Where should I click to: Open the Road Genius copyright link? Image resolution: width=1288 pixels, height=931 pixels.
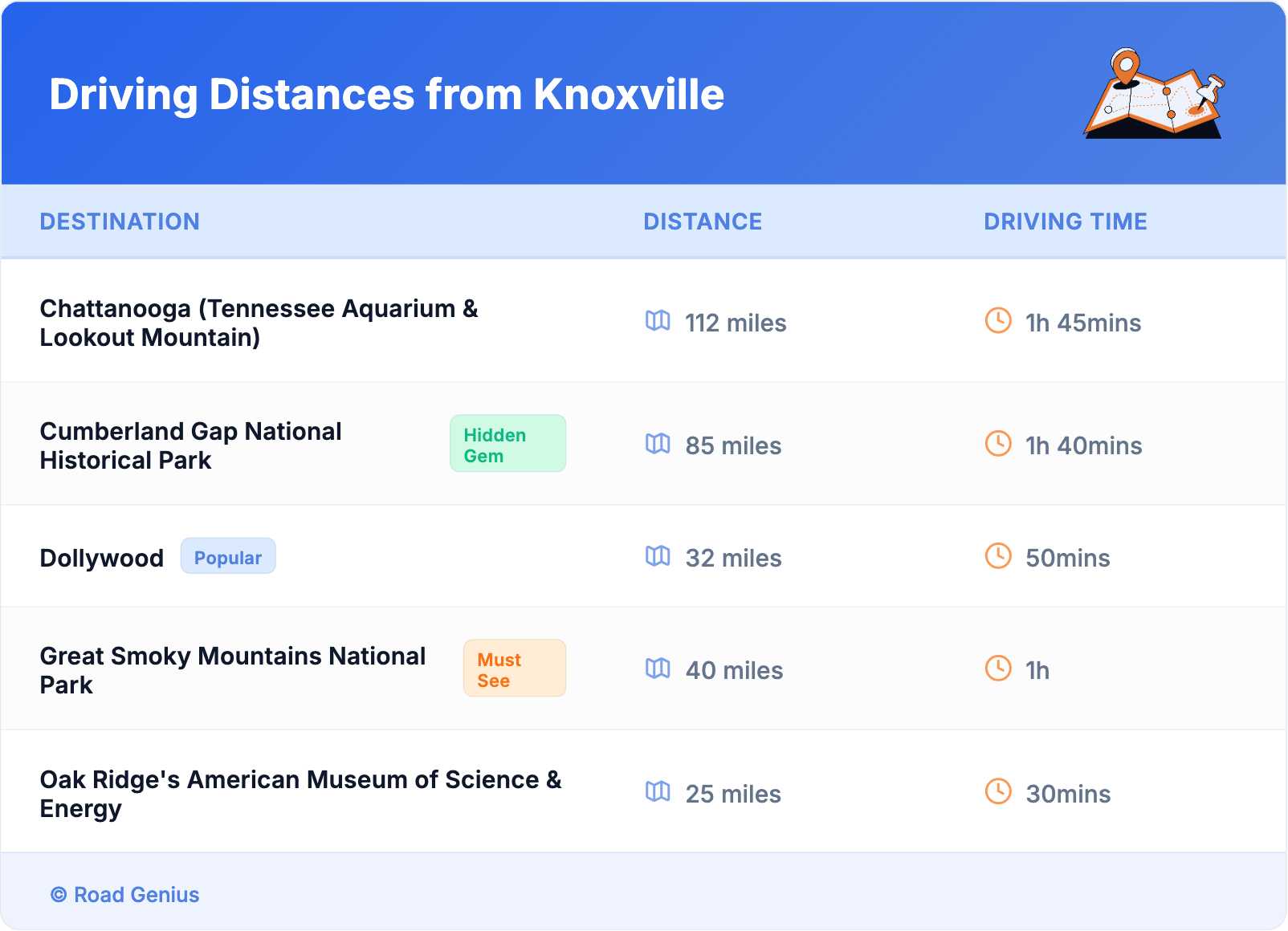coord(125,895)
